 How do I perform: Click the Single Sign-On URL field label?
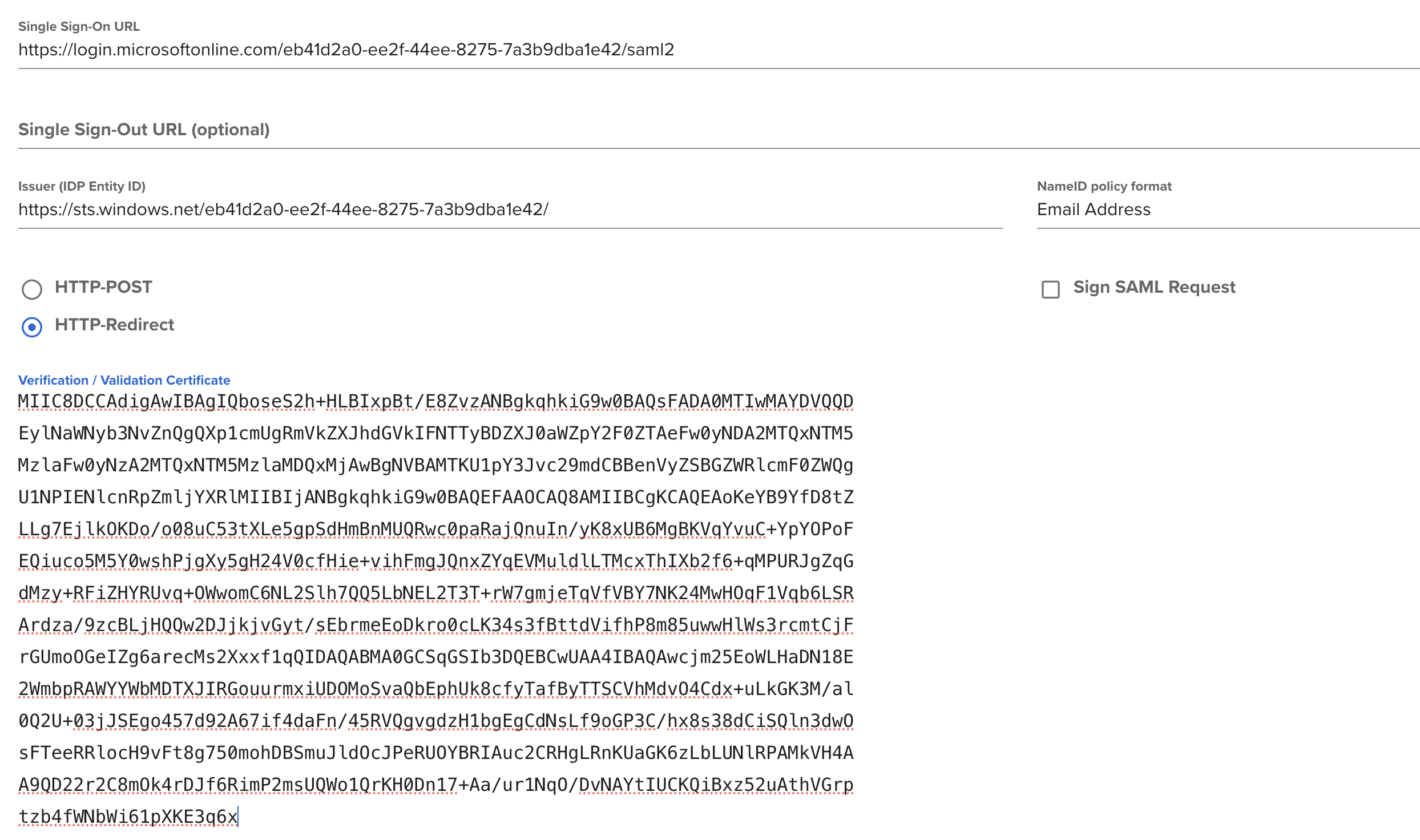pyautogui.click(x=79, y=26)
